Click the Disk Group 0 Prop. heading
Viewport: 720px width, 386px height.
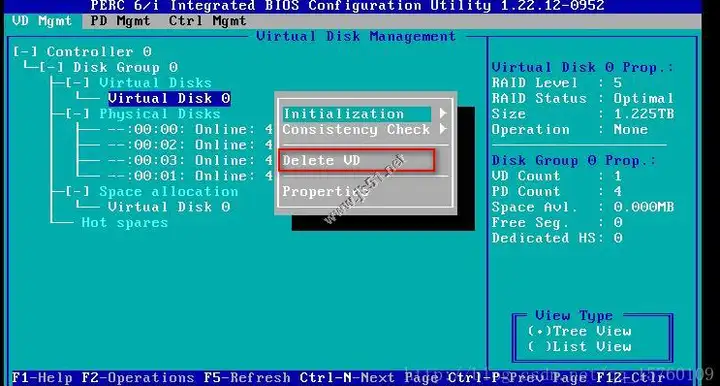point(574,161)
